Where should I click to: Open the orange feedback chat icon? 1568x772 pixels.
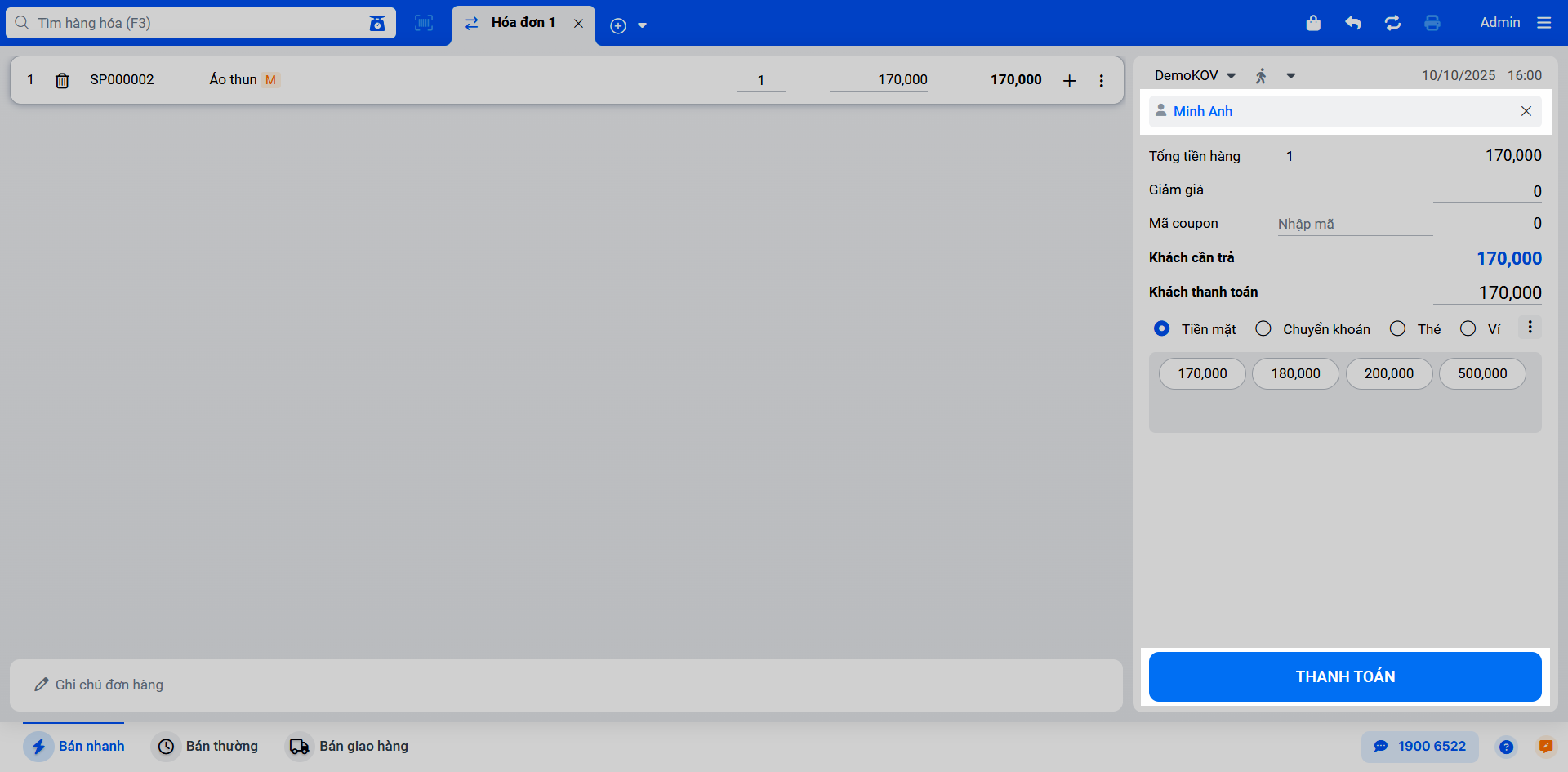(1546, 747)
